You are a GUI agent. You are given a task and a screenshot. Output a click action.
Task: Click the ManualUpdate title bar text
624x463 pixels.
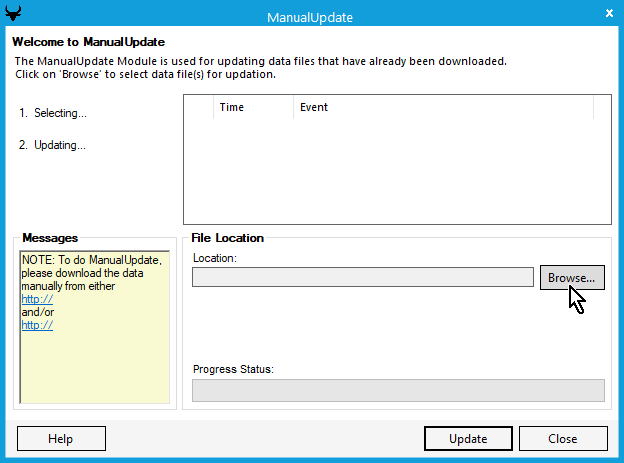pyautogui.click(x=310, y=17)
